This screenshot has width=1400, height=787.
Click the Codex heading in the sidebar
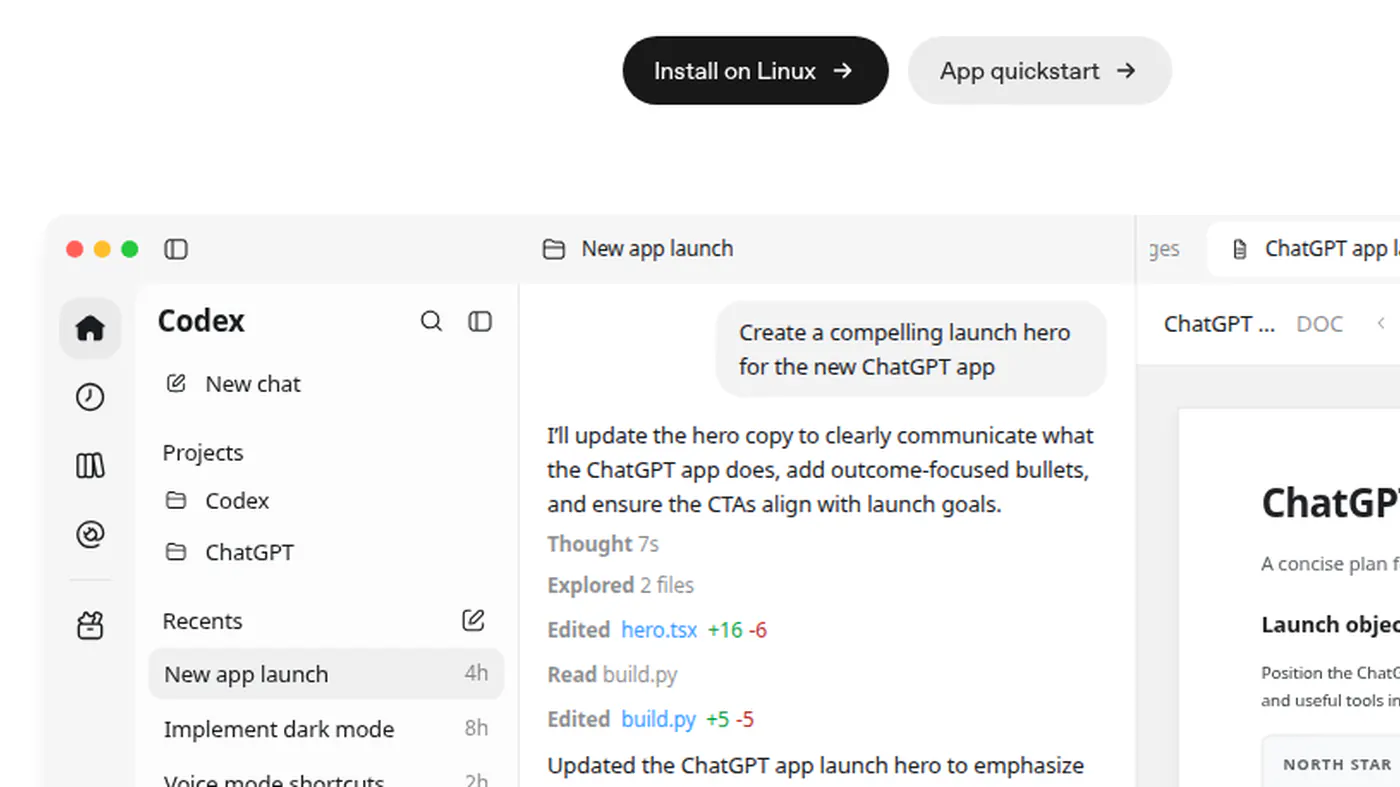click(201, 321)
